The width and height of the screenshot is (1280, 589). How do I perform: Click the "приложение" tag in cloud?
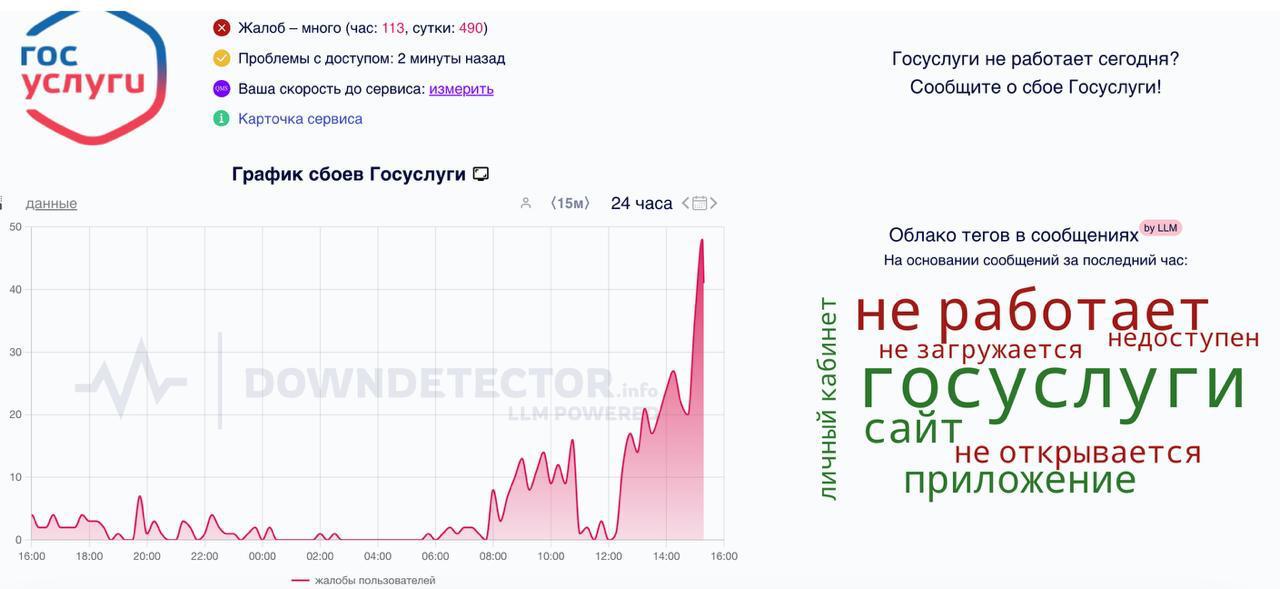click(1019, 480)
